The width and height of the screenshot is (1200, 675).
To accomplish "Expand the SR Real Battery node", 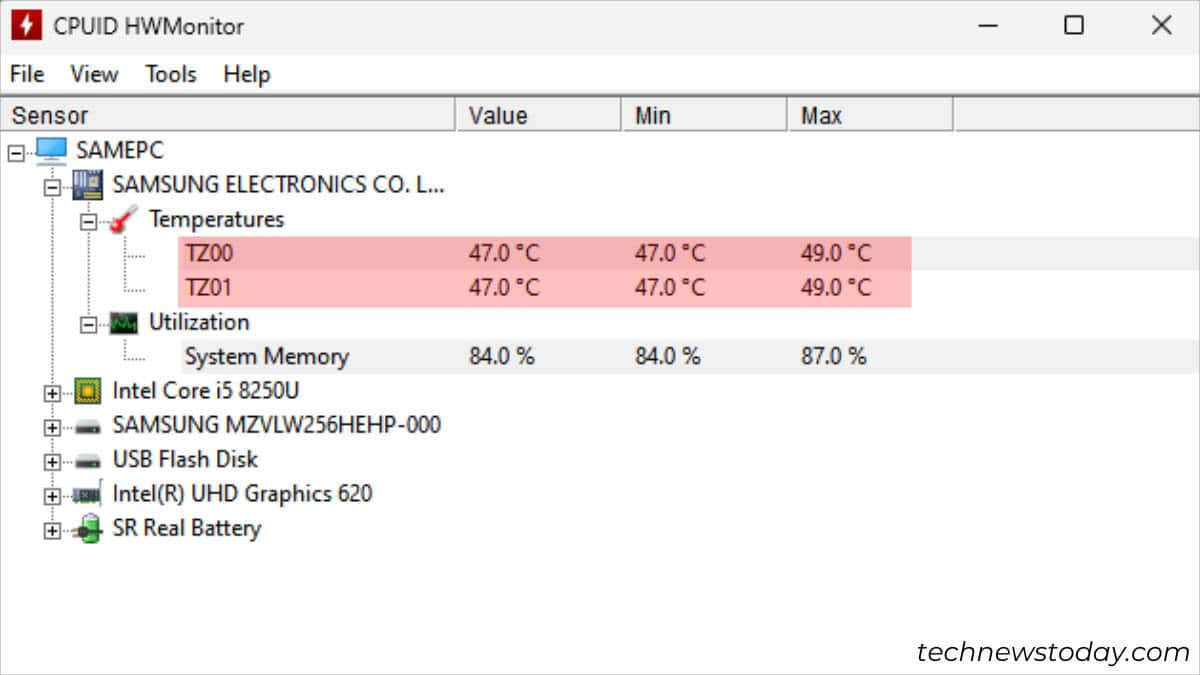I will coord(51,528).
